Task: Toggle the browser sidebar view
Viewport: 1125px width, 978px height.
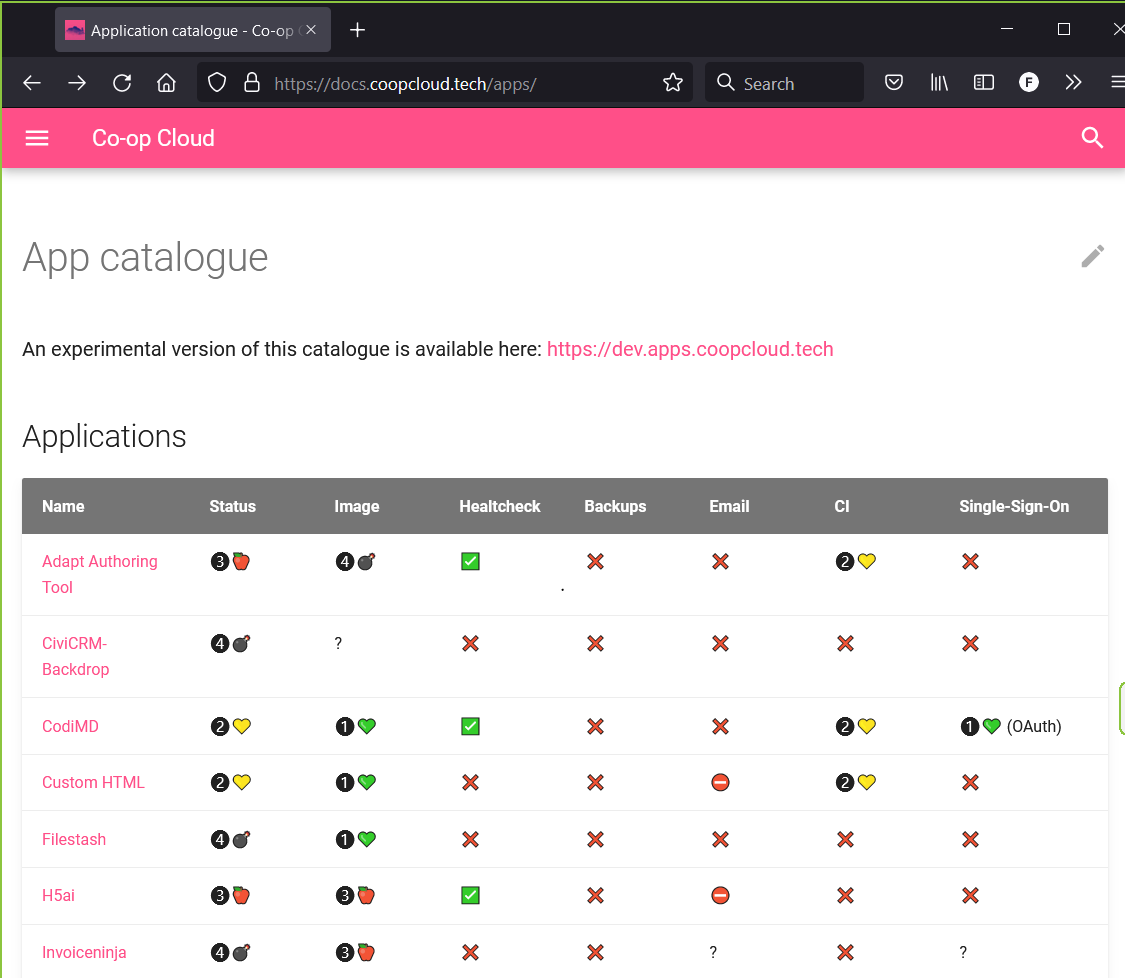Action: coord(984,83)
